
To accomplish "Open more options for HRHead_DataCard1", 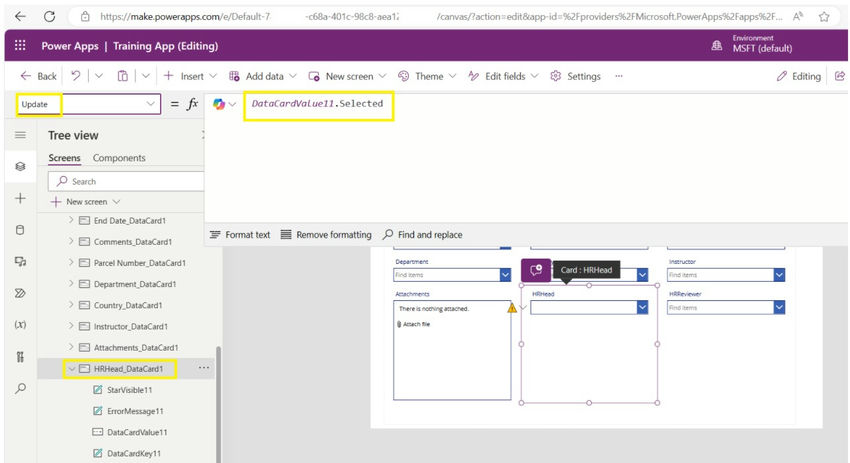I will click(203, 368).
